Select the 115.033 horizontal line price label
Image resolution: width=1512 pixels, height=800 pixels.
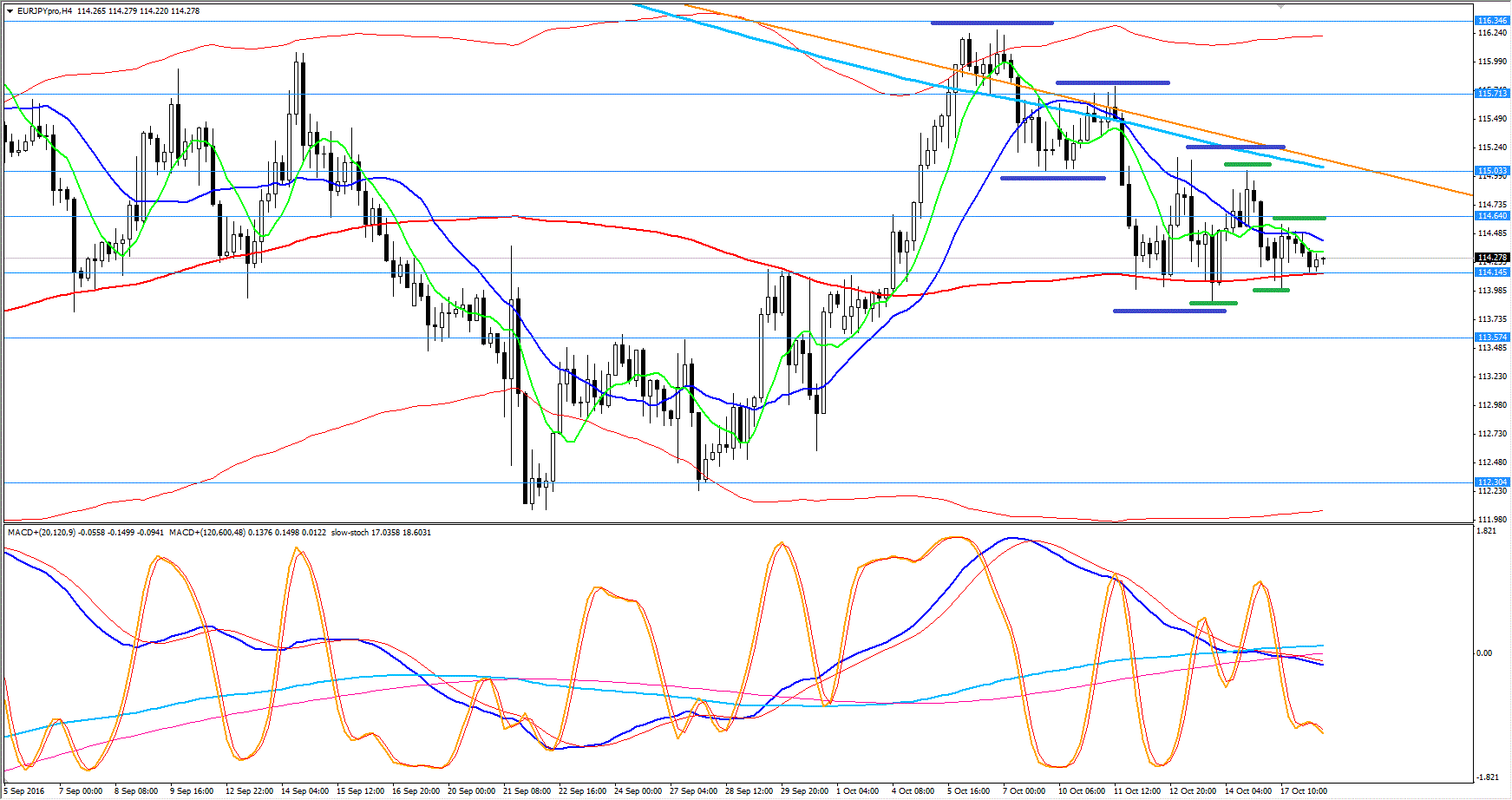1492,171
